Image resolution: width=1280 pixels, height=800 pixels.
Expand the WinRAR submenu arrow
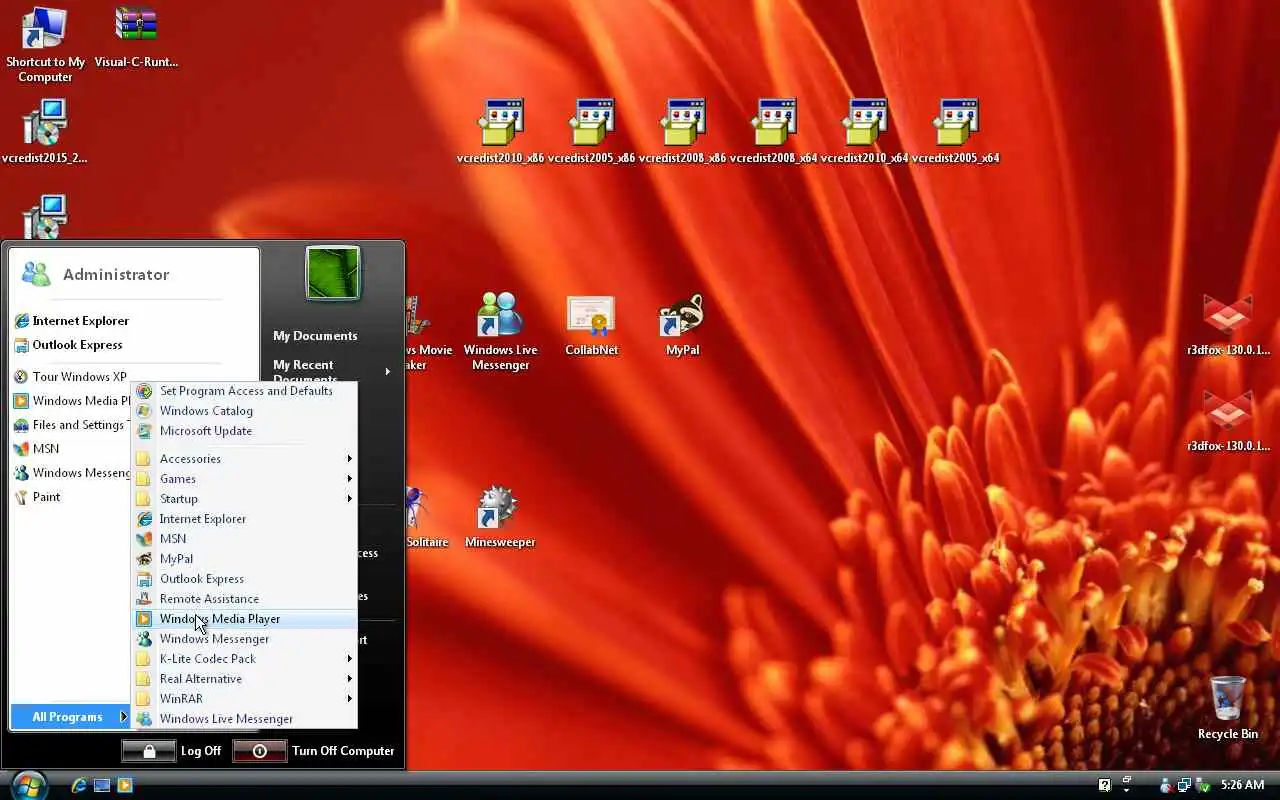[x=350, y=699]
